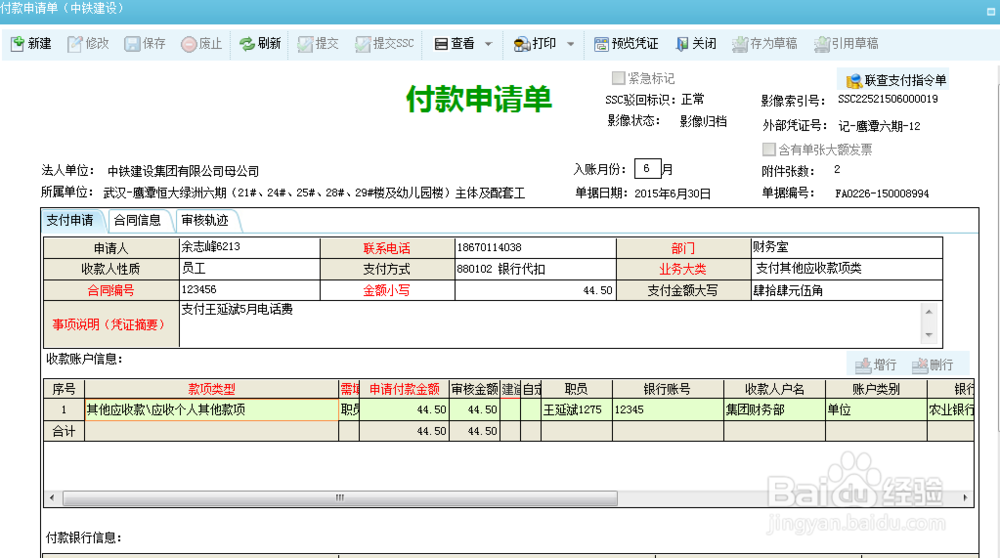Click the 申请付款金额 column header
This screenshot has height=558, width=1000.
[404, 389]
